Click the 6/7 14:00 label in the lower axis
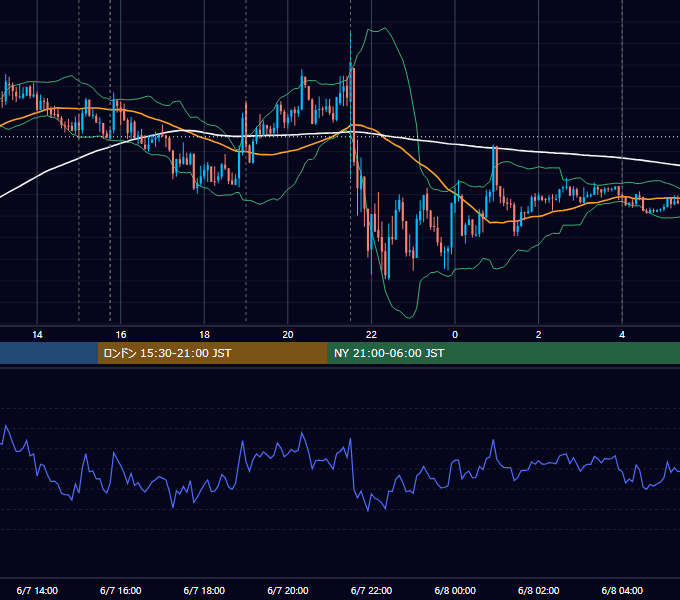680x600 pixels. [37, 590]
